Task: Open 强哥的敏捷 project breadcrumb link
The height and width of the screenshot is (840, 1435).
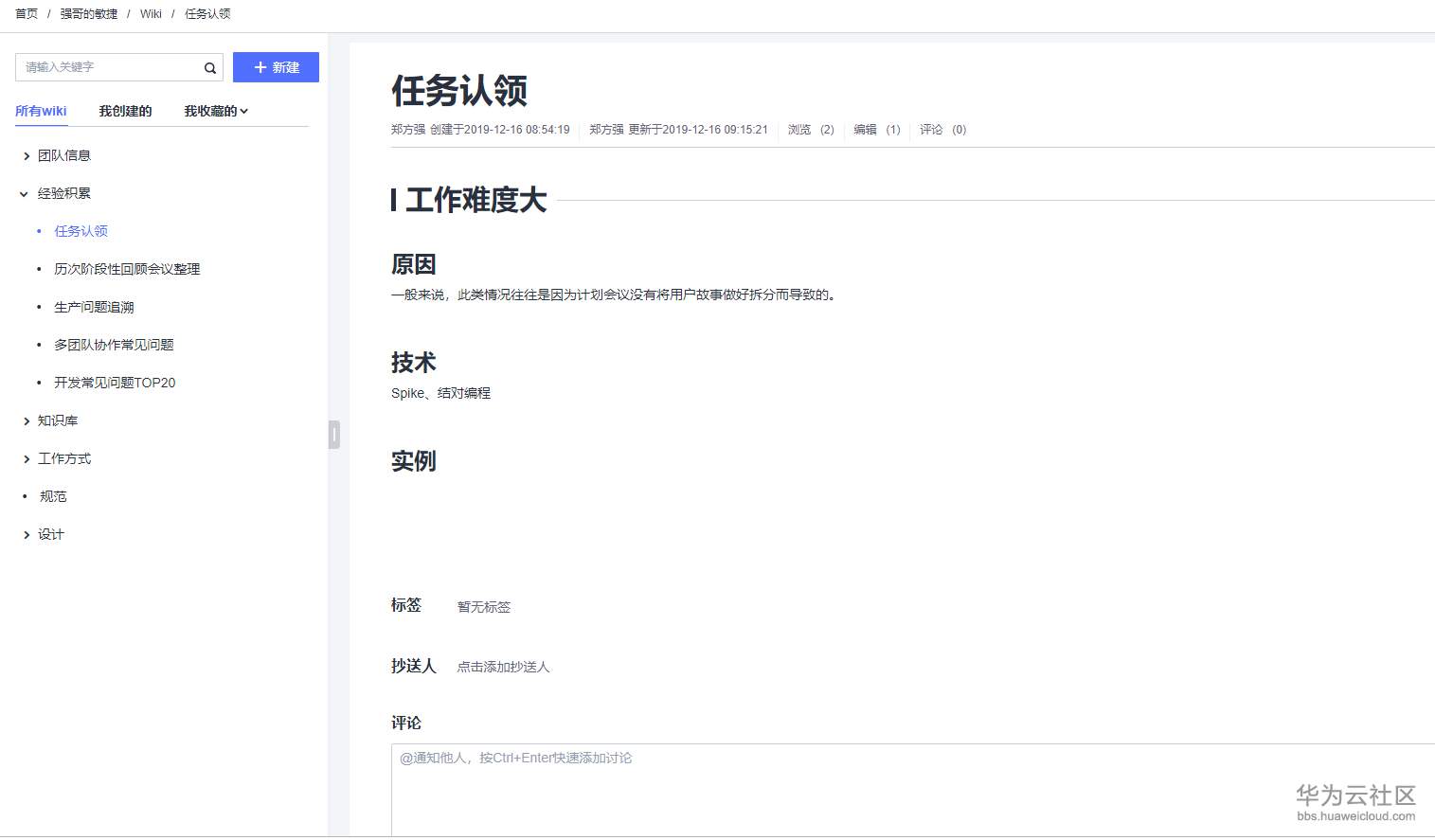Action: 89,14
